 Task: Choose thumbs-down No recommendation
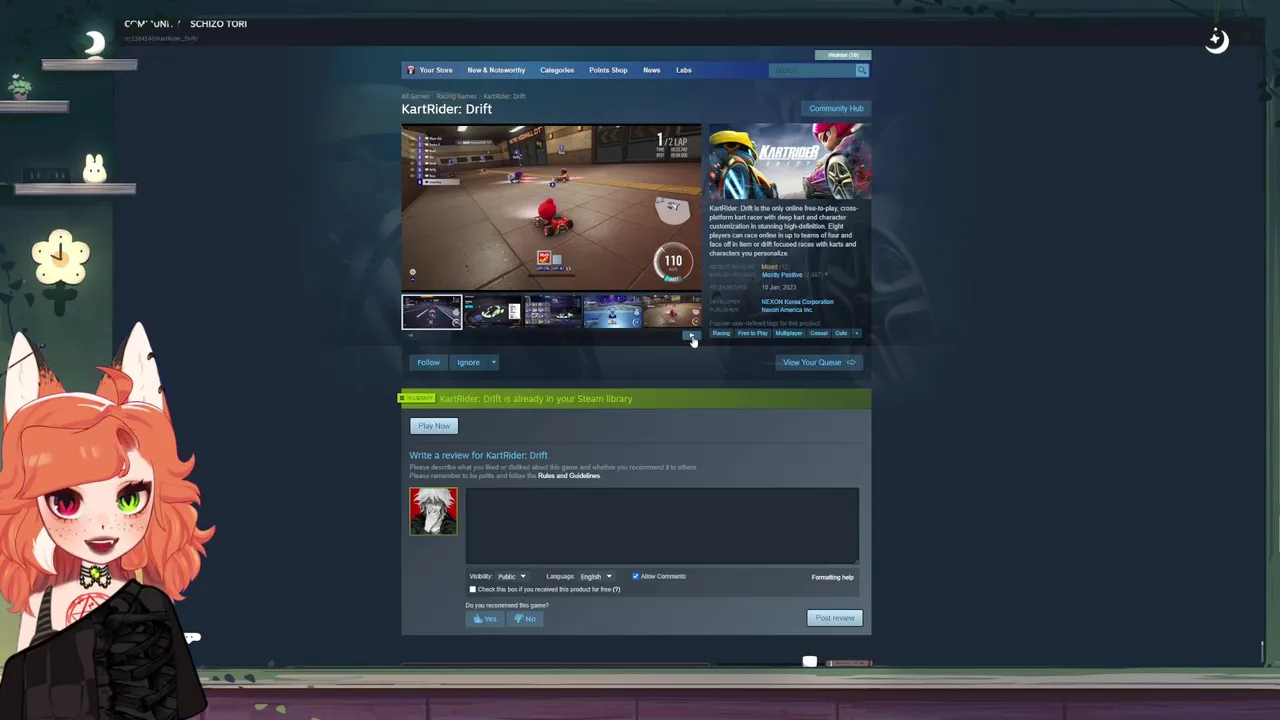525,619
